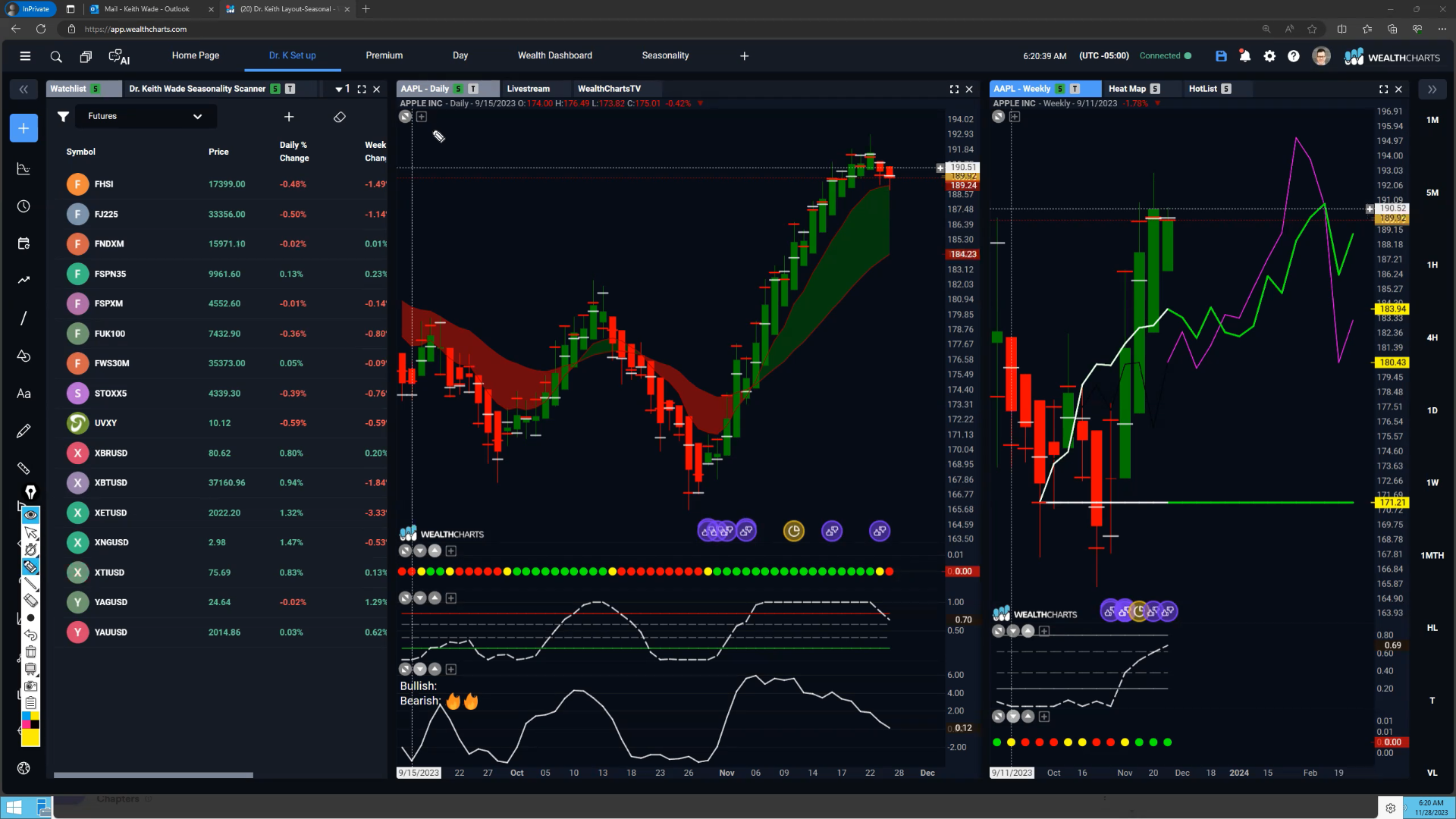Click trash can in annotation palette
This screenshot has width=1456, height=819.
[30, 651]
